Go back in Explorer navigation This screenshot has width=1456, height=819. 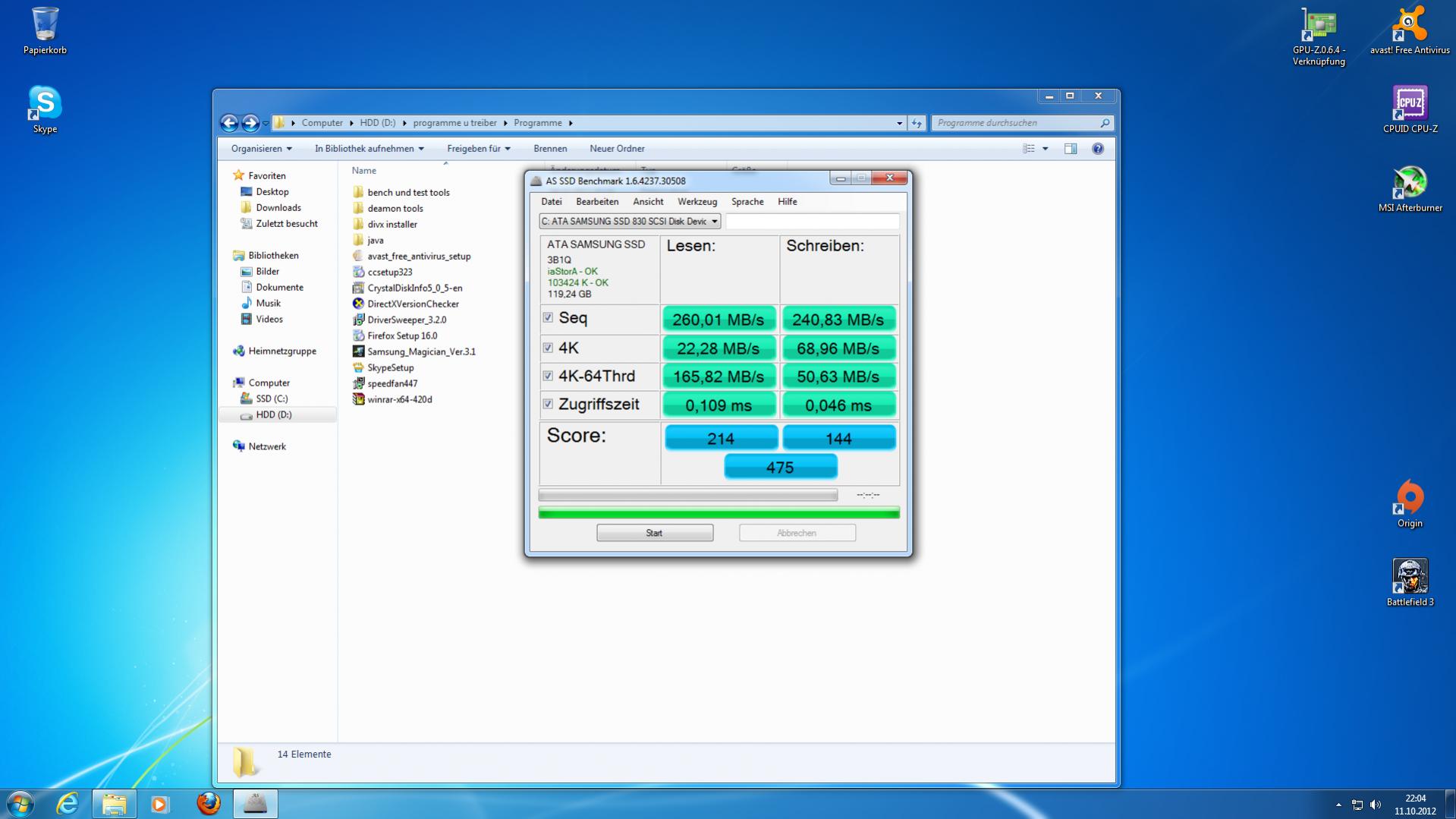point(229,122)
